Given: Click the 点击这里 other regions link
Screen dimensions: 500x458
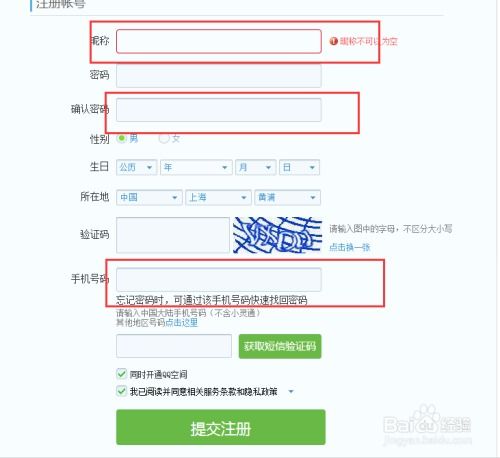Looking at the screenshot, I should tap(182, 322).
